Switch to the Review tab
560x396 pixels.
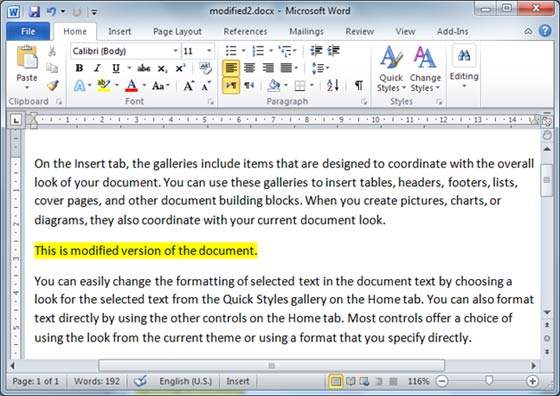click(x=360, y=31)
